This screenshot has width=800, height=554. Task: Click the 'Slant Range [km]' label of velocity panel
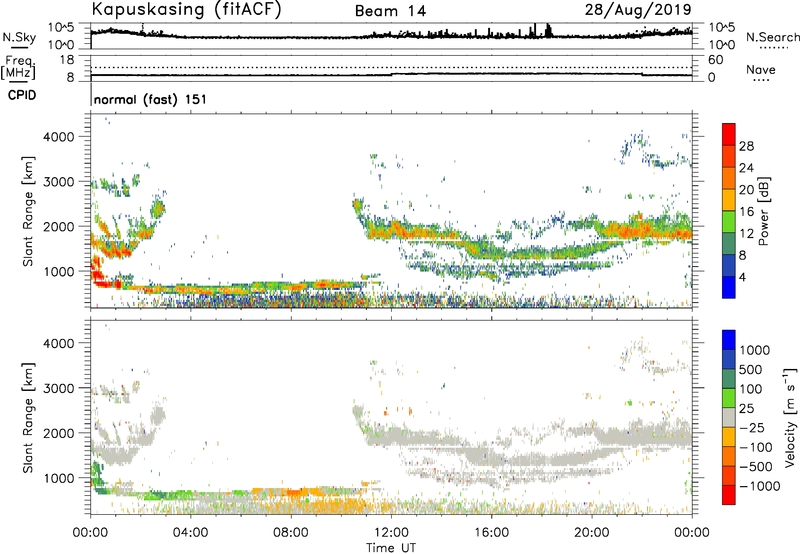click(28, 418)
